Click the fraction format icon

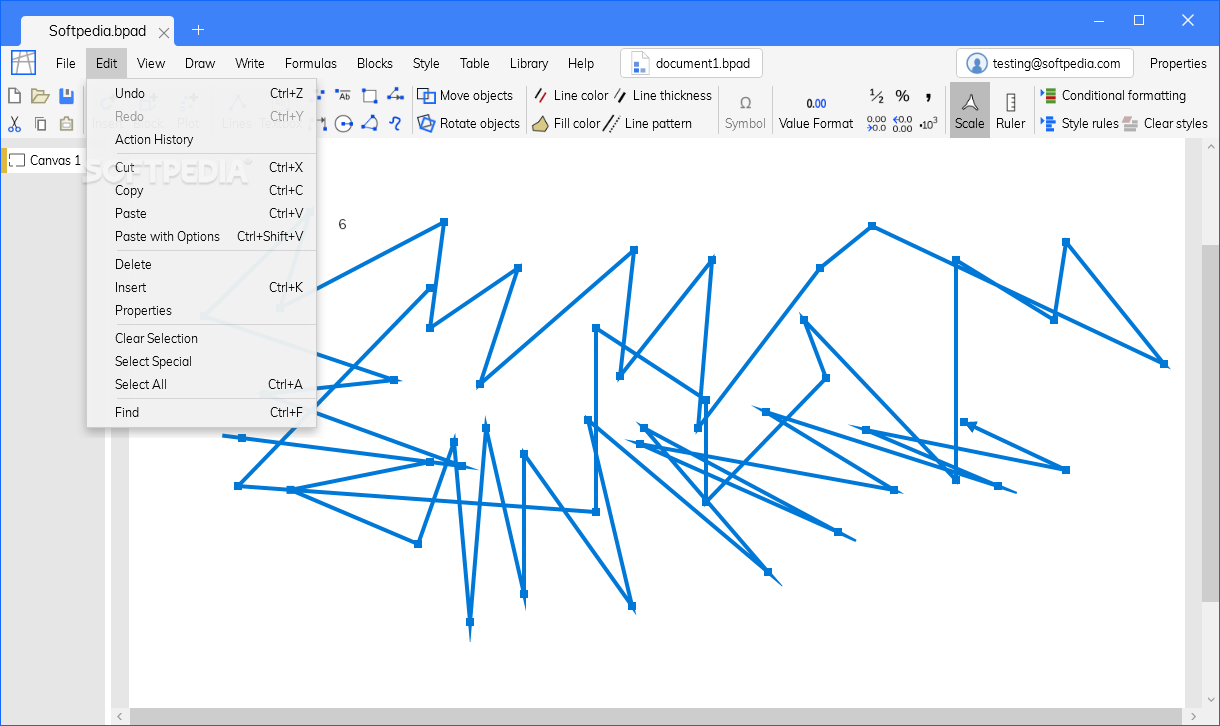pyautogui.click(x=876, y=96)
